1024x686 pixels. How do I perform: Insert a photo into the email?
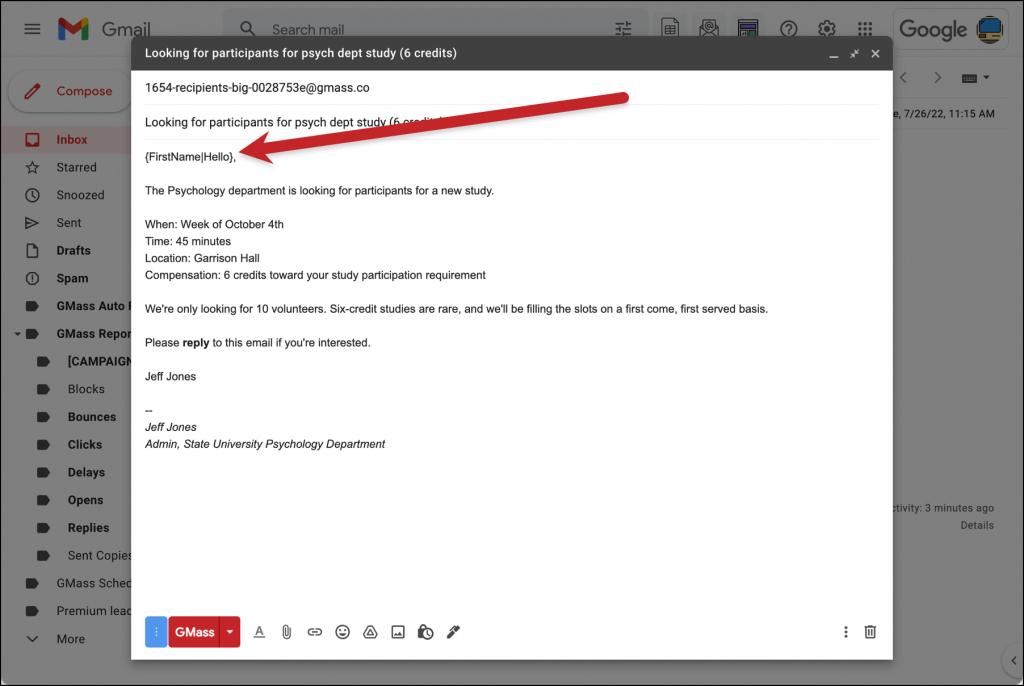tap(398, 631)
